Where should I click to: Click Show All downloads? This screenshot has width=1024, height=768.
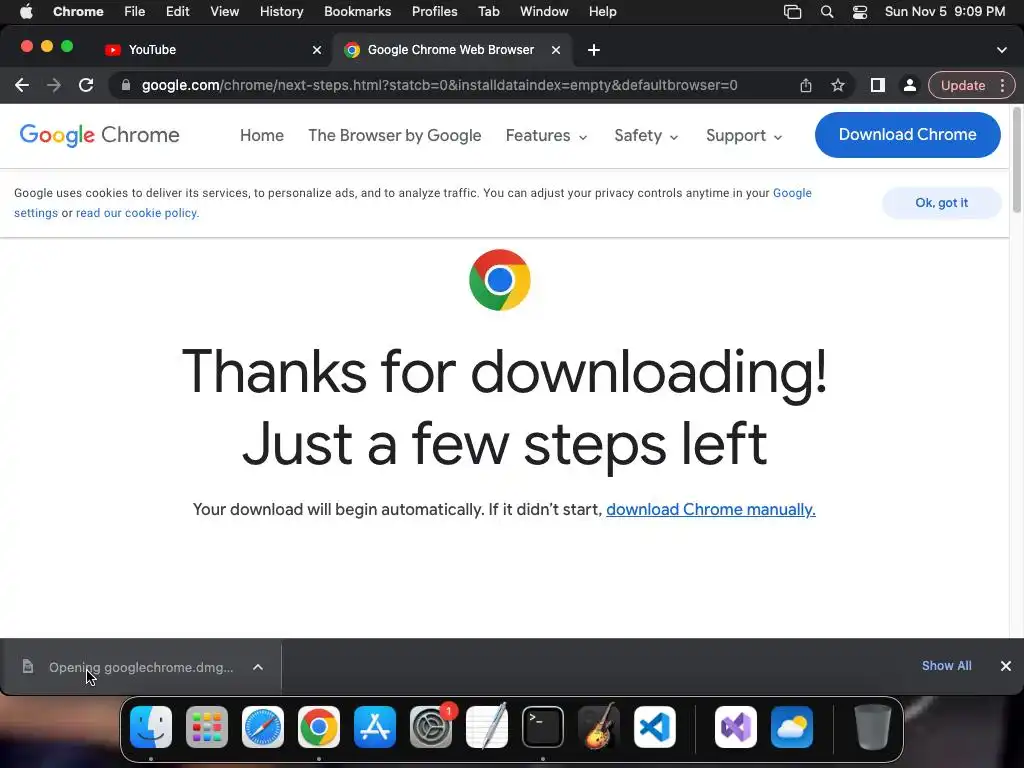click(946, 665)
